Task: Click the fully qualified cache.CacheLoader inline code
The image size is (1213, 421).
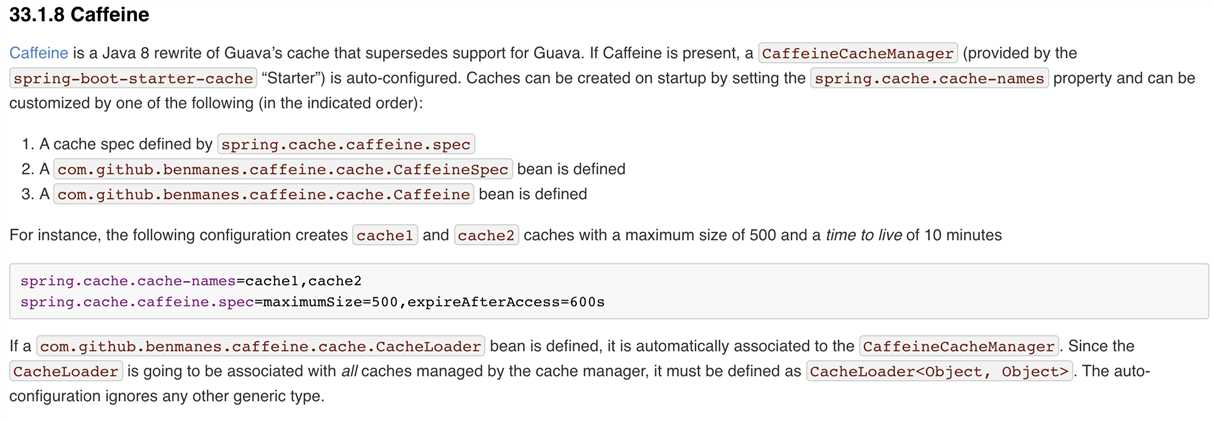Action: click(262, 347)
